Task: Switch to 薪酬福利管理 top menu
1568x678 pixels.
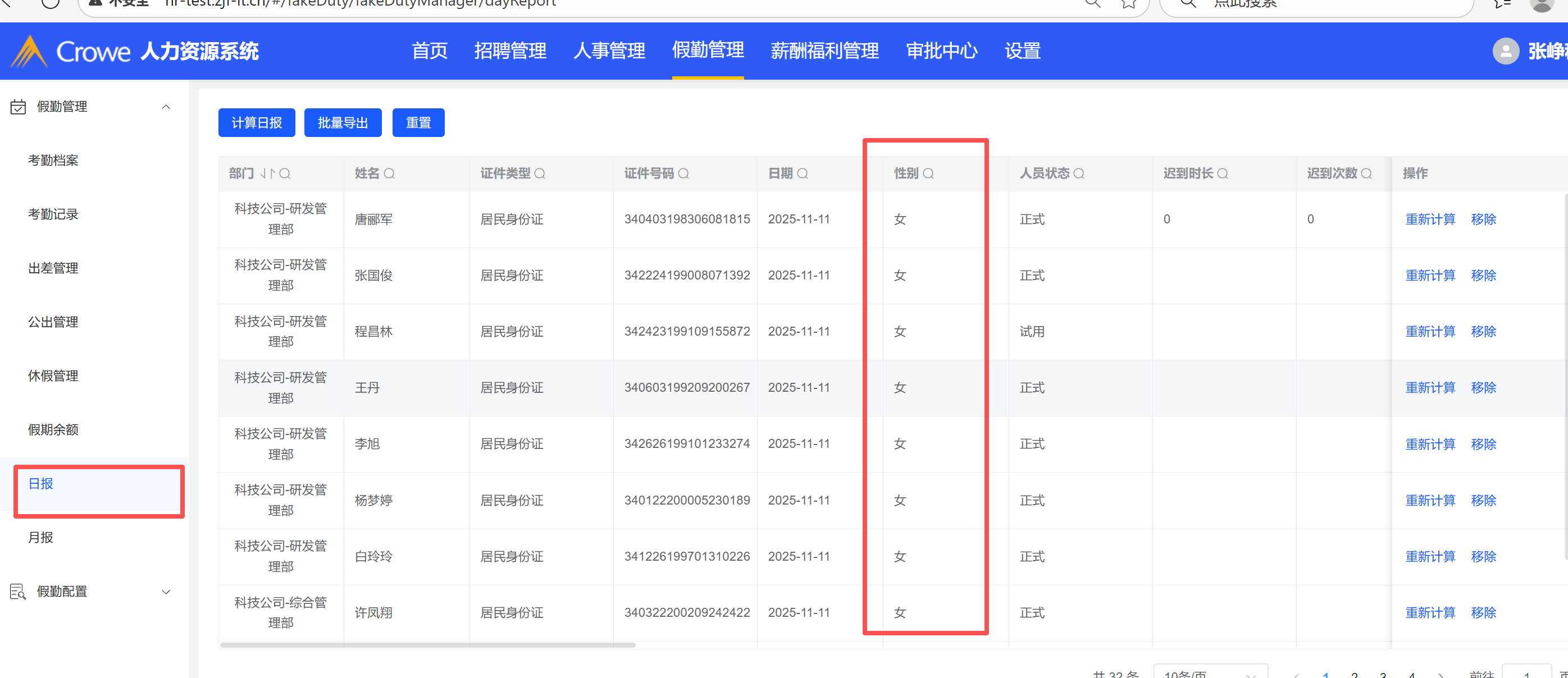Action: (x=824, y=51)
